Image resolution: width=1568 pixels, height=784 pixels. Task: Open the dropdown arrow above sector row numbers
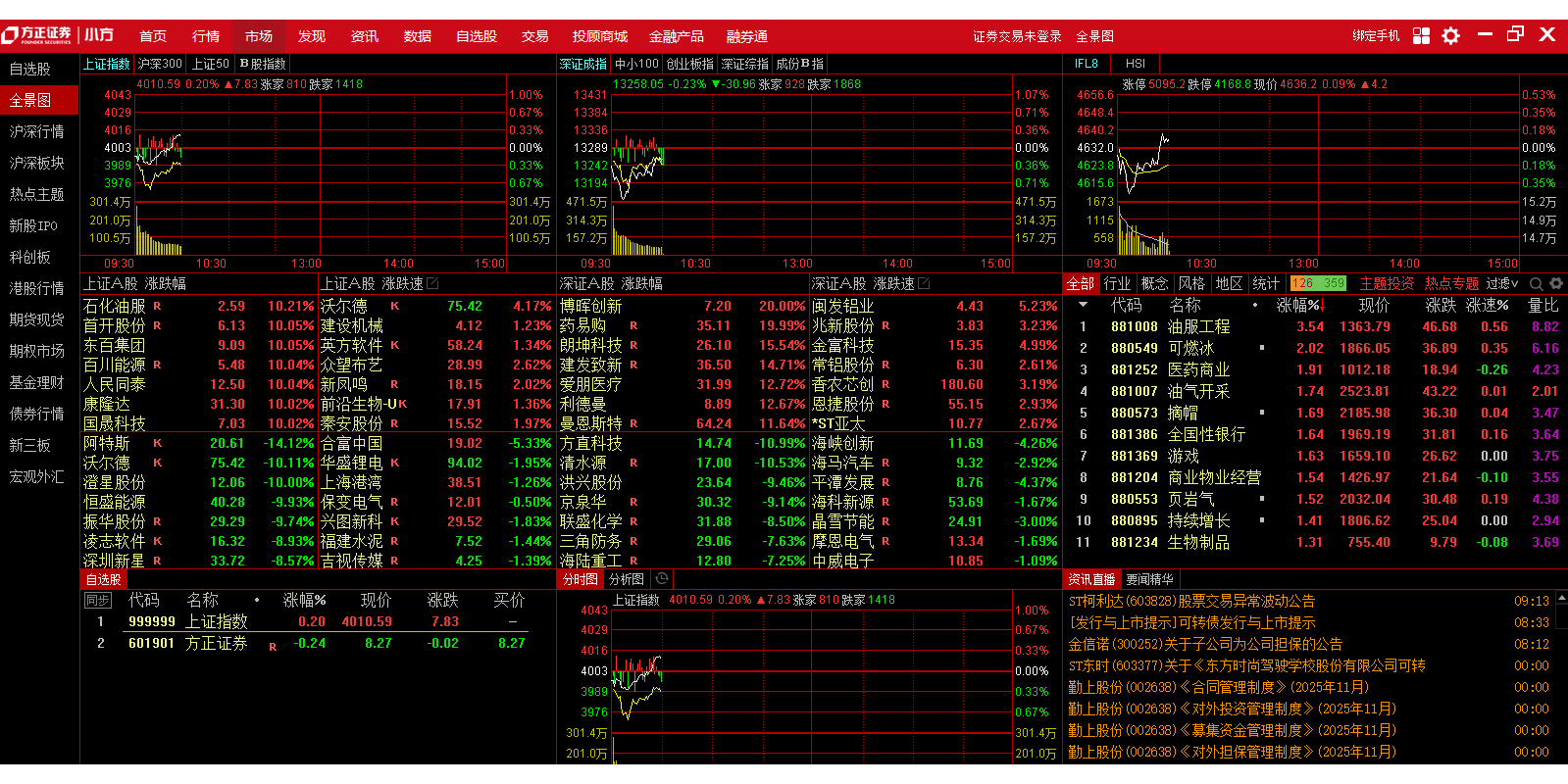pyautogui.click(x=1083, y=305)
